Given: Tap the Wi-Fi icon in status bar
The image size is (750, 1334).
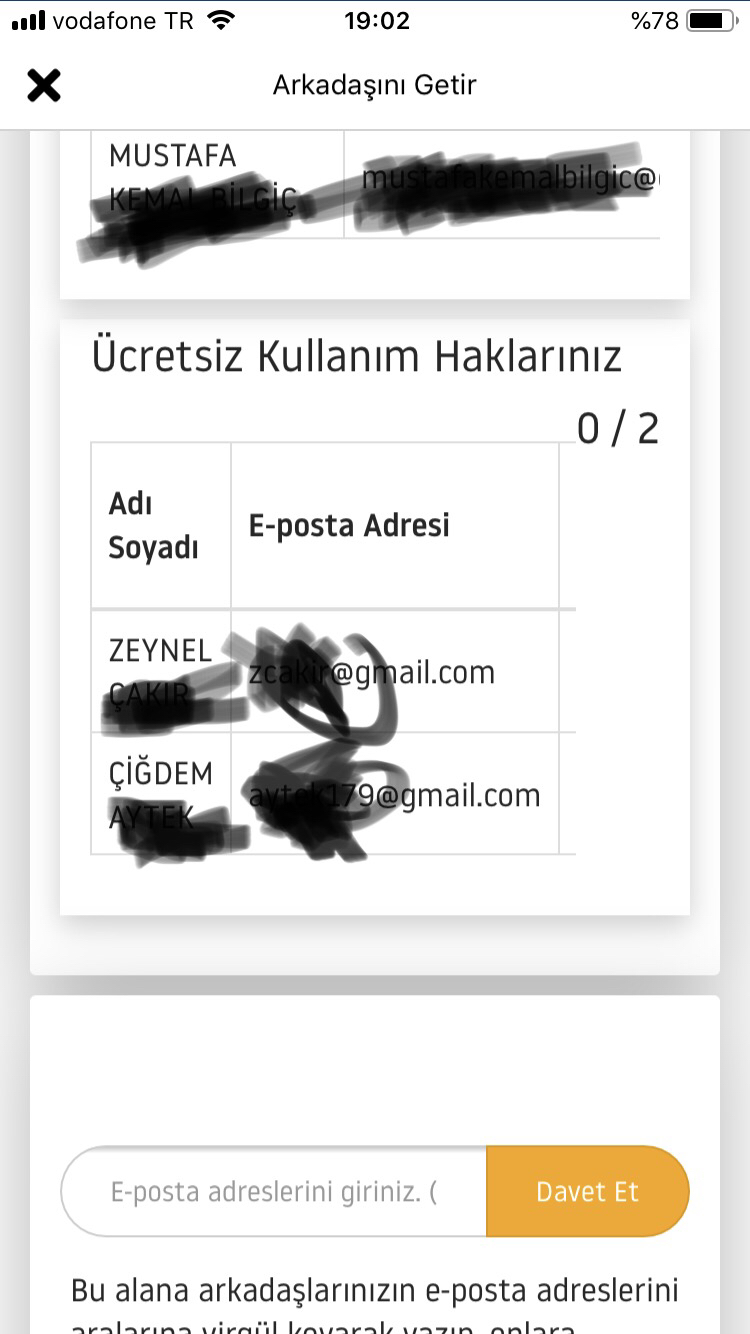Looking at the screenshot, I should pyautogui.click(x=222, y=20).
